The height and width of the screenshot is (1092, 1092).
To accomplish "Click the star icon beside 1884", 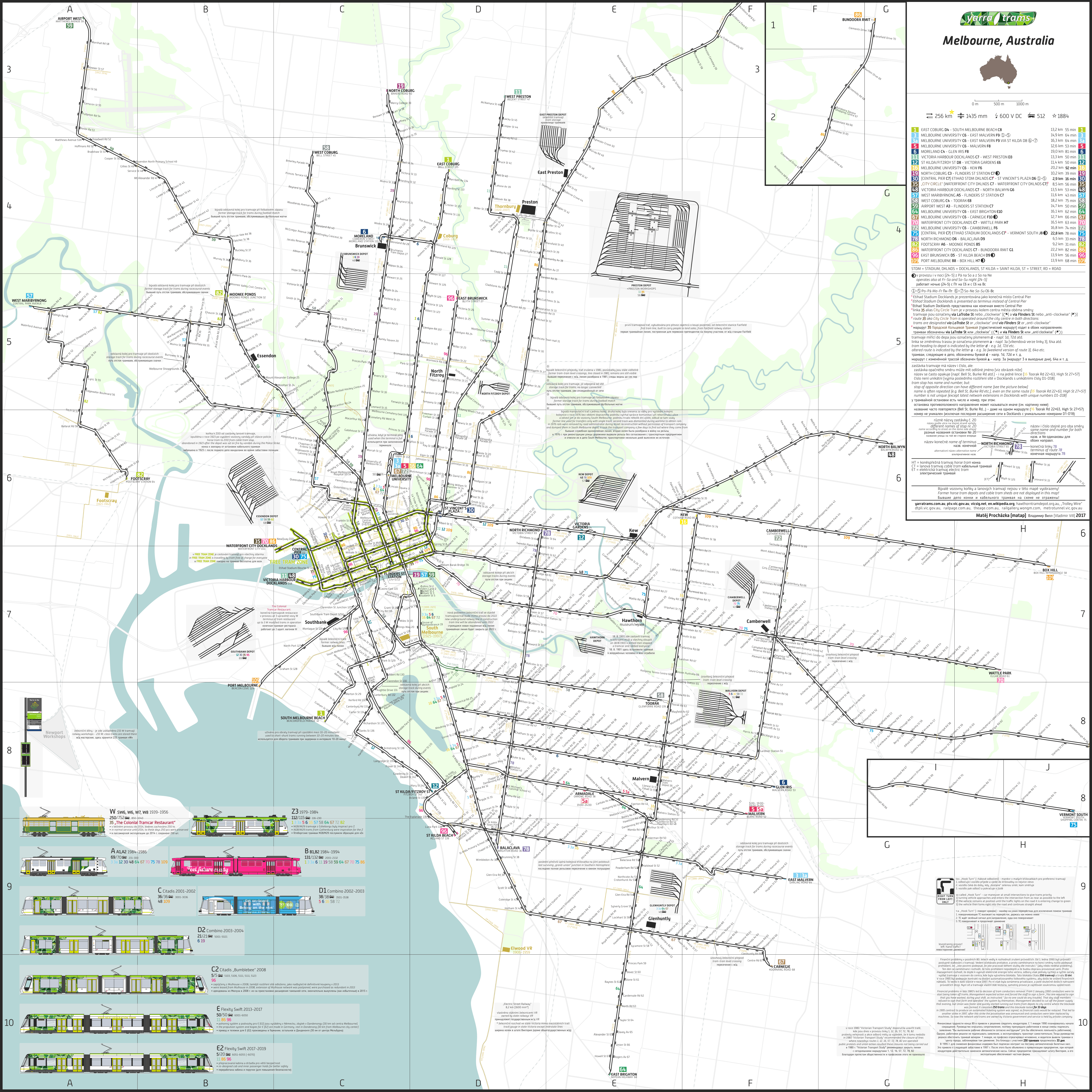I will (1055, 116).
